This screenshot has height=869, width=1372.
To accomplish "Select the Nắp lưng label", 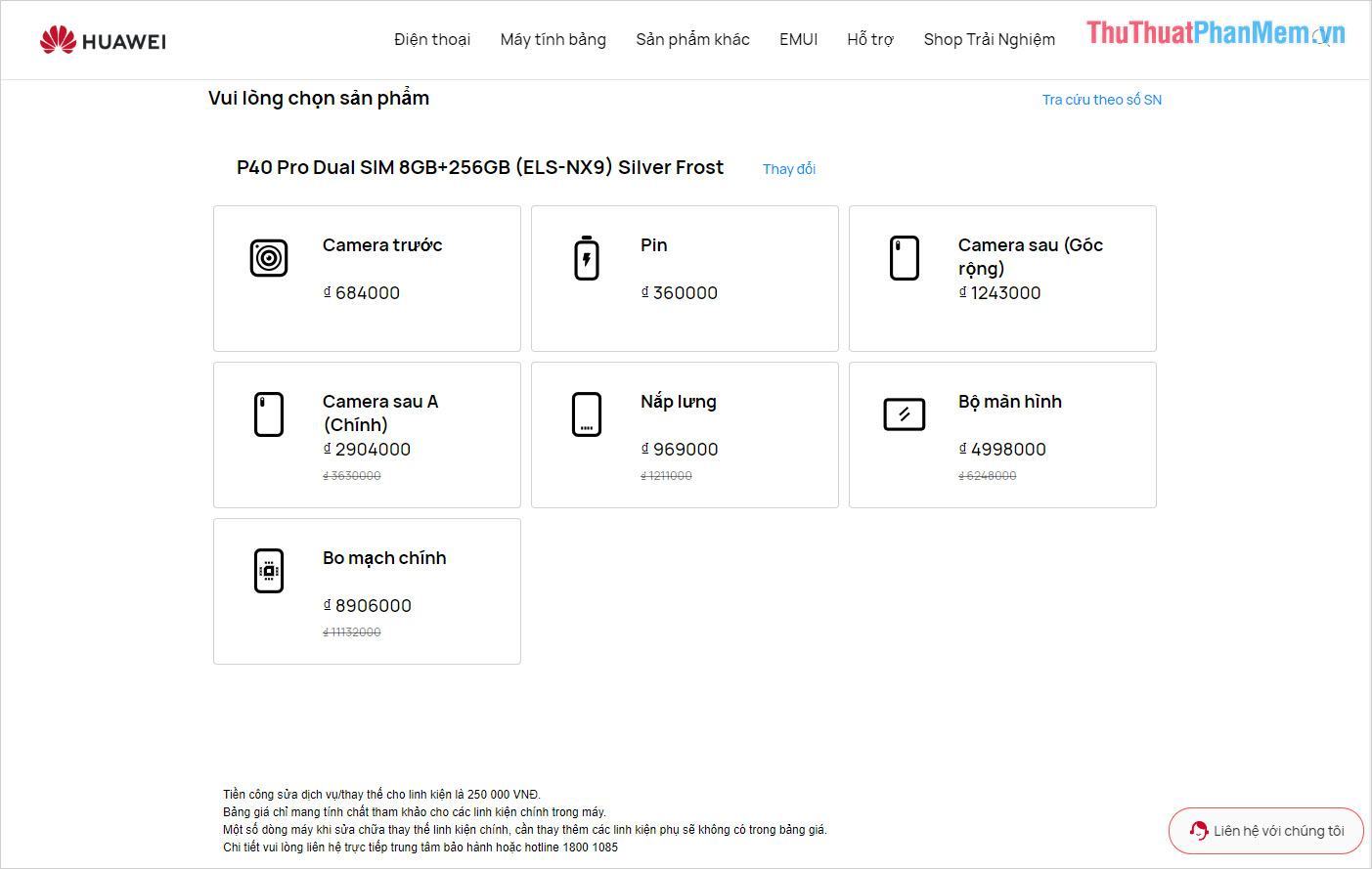I will point(679,402).
